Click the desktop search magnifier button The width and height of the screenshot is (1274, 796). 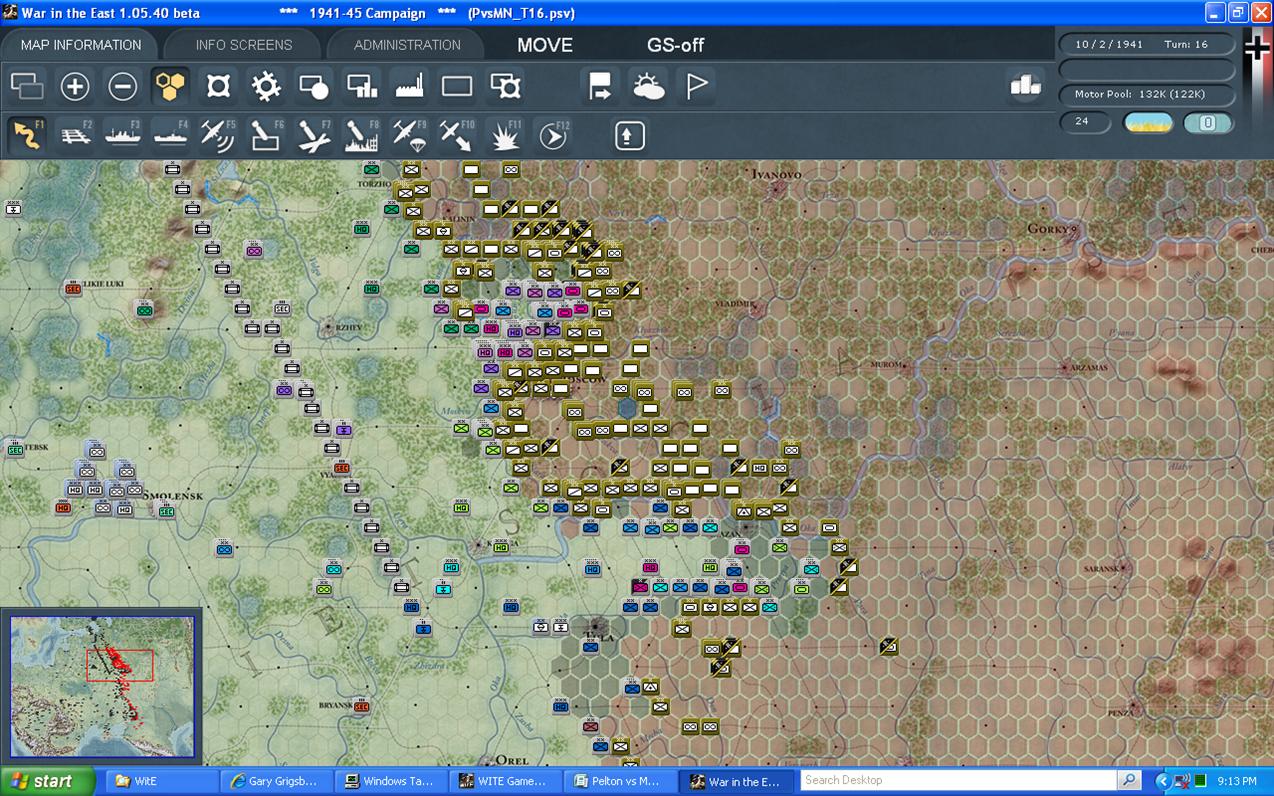(1129, 780)
